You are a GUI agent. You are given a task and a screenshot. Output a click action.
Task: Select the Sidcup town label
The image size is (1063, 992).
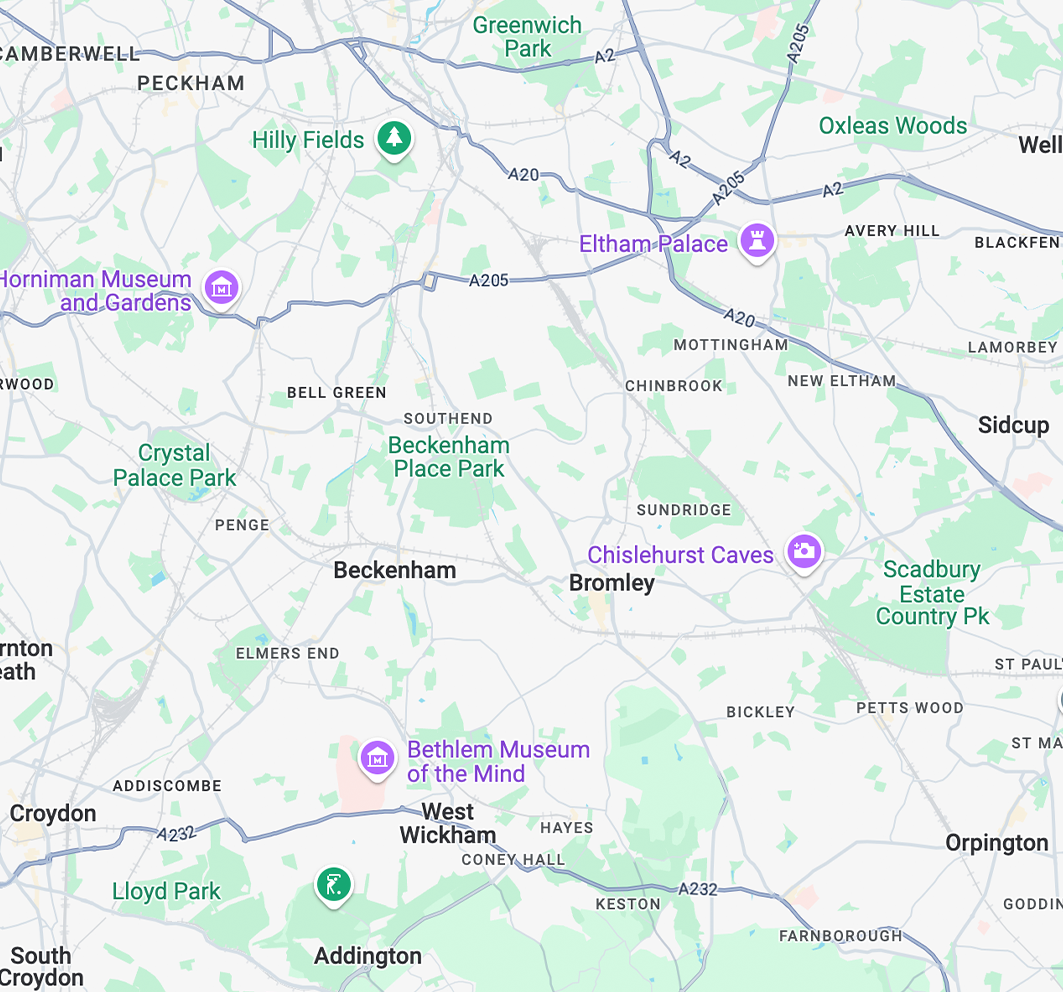tap(1014, 425)
